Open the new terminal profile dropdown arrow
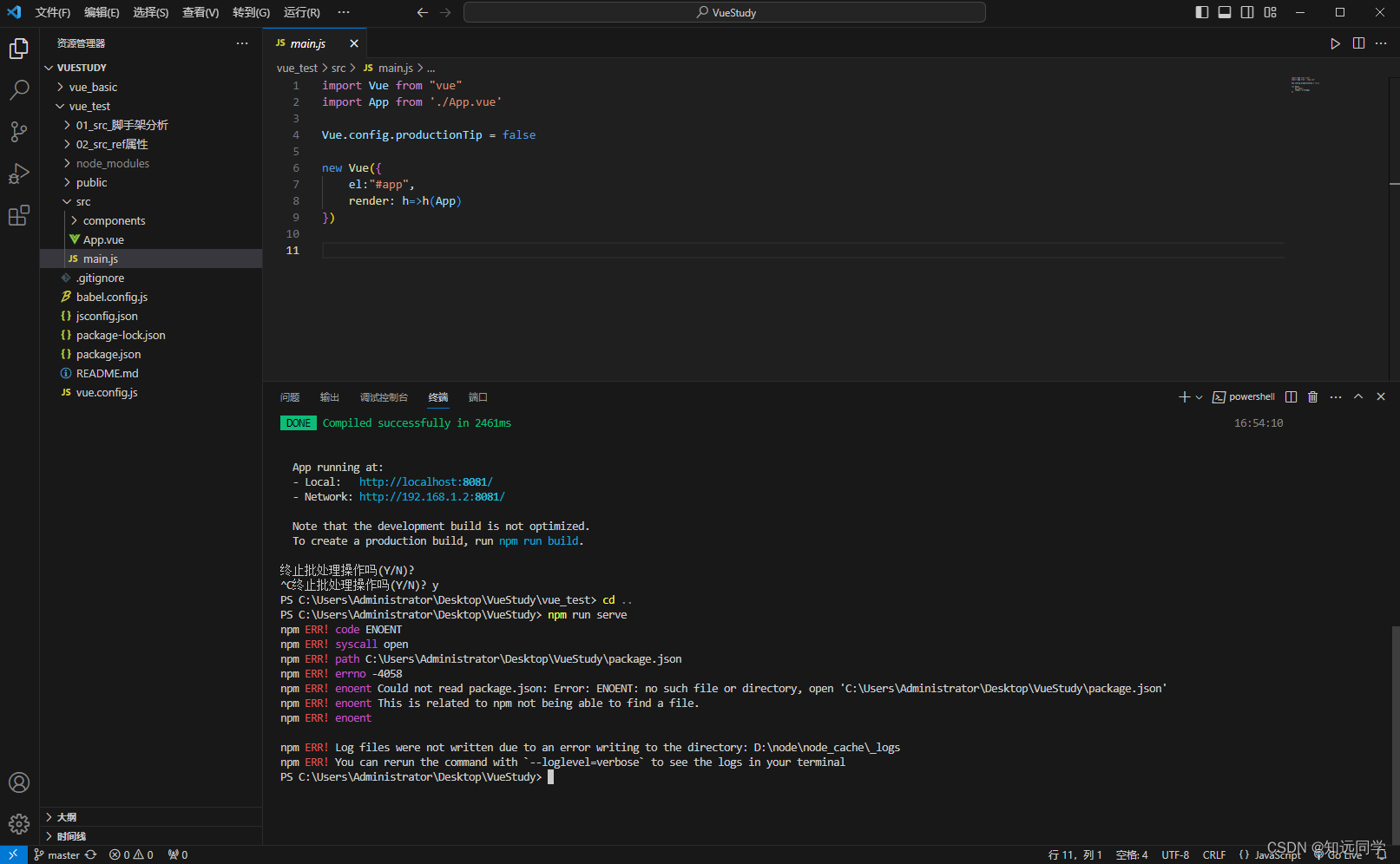 [1200, 397]
